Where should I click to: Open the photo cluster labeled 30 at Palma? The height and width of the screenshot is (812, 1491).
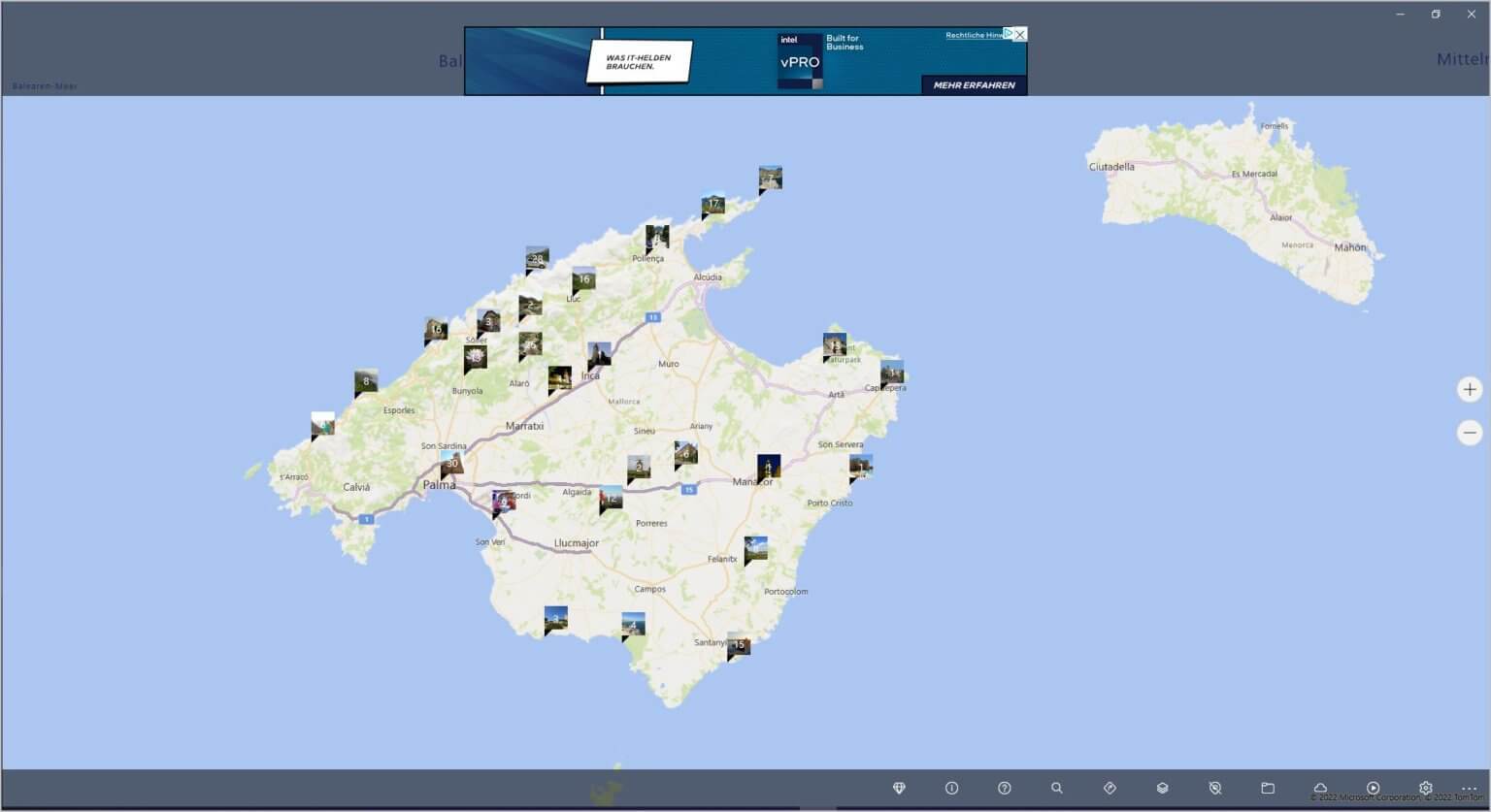(x=451, y=463)
